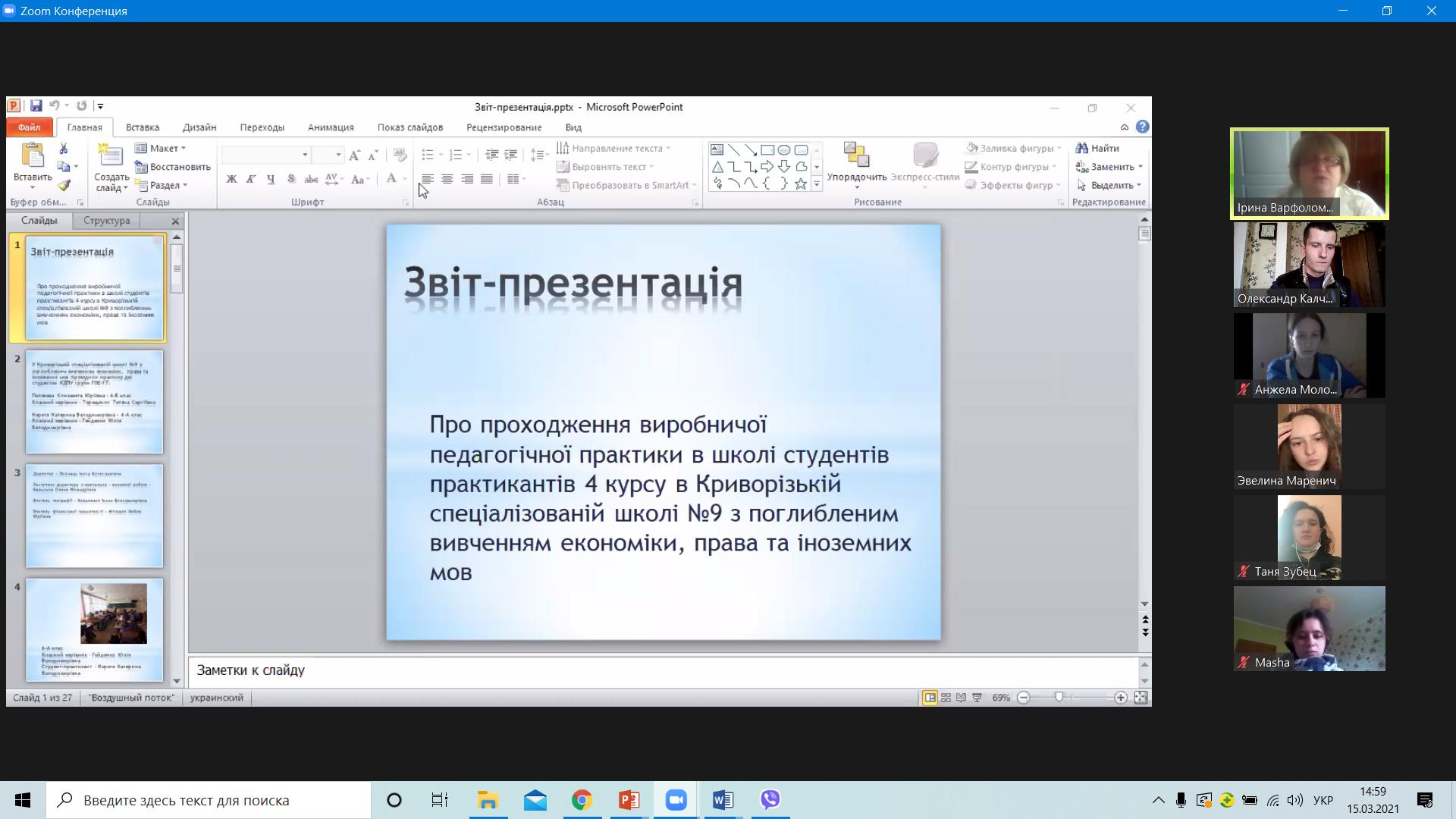Click the Clear Formatting icon
The height and width of the screenshot is (819, 1456).
click(400, 155)
